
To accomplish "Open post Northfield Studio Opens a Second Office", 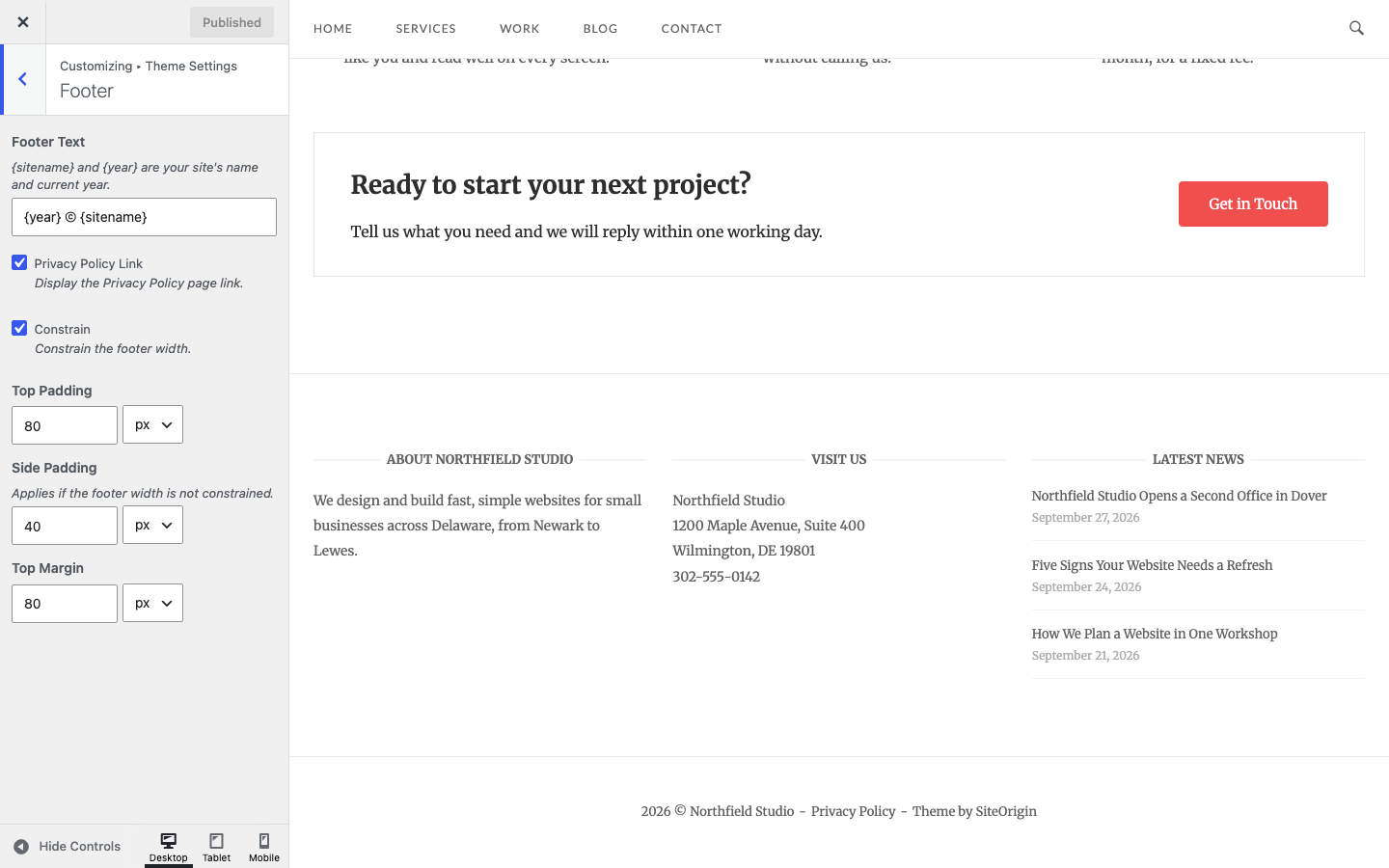I will coord(1179,496).
